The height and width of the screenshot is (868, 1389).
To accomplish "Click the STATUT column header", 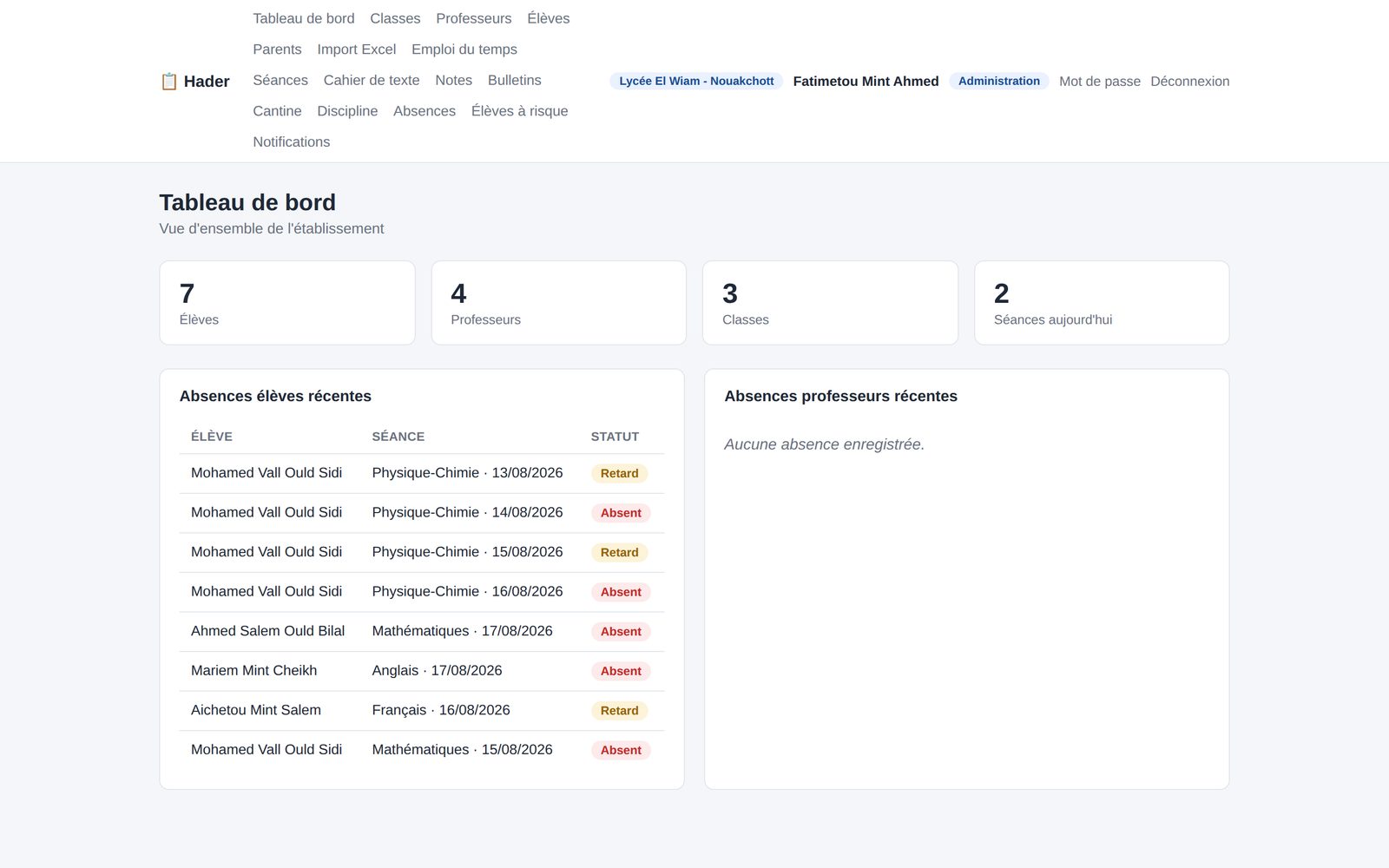I will [x=615, y=437].
